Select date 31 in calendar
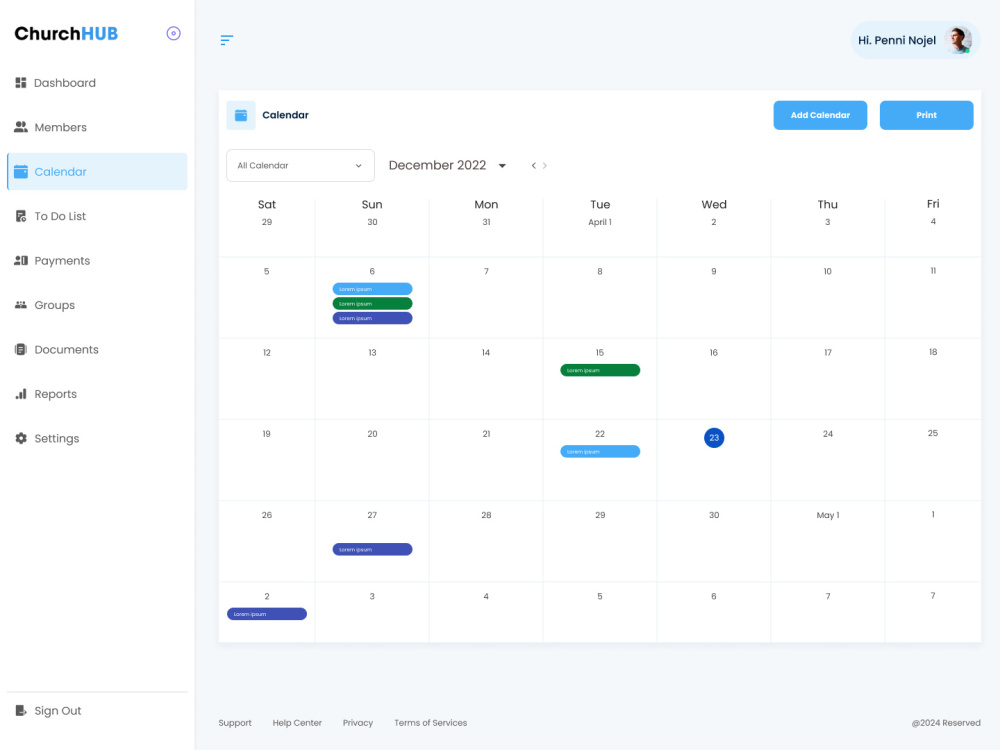 [486, 222]
